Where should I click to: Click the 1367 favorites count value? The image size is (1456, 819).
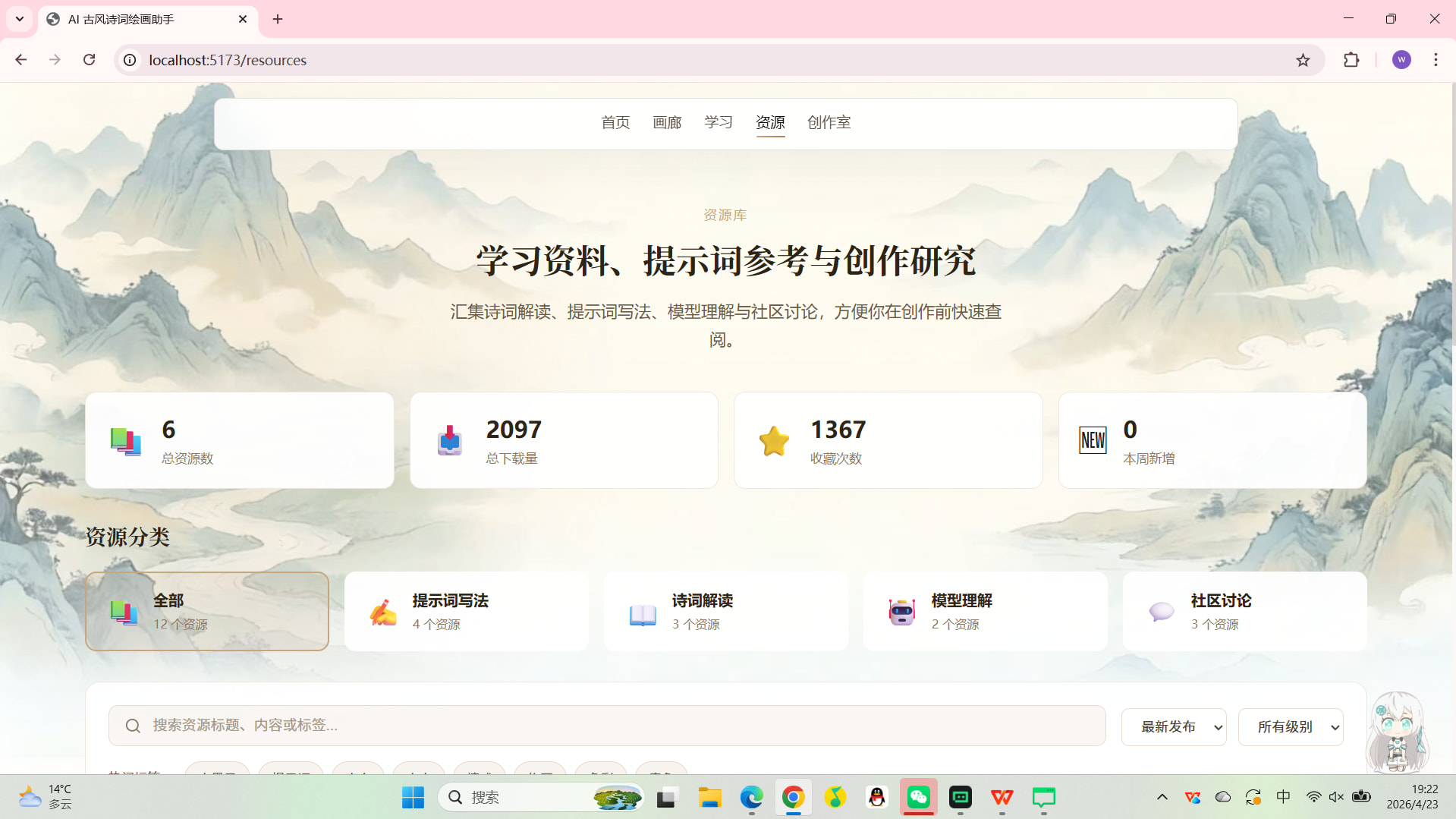pos(838,430)
